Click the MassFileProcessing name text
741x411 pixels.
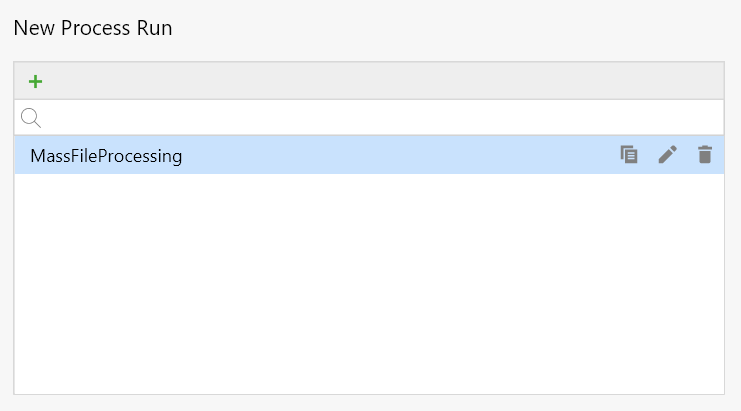point(106,156)
